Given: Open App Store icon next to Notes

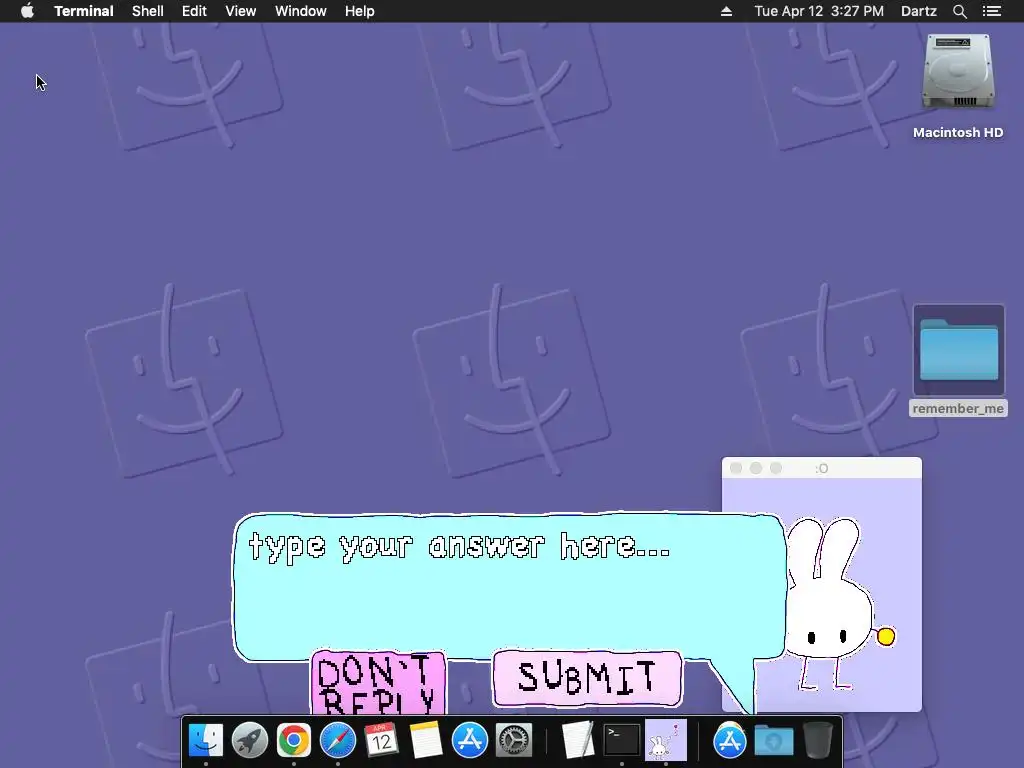Looking at the screenshot, I should pyautogui.click(x=470, y=741).
